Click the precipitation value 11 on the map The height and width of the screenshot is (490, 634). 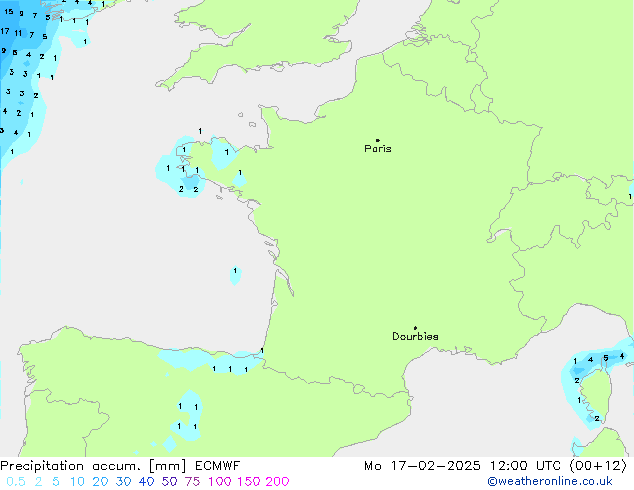(18, 33)
